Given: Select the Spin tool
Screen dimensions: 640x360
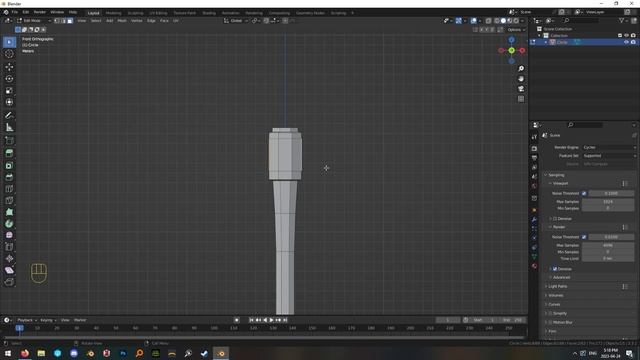Looking at the screenshot, I should tap(9, 224).
